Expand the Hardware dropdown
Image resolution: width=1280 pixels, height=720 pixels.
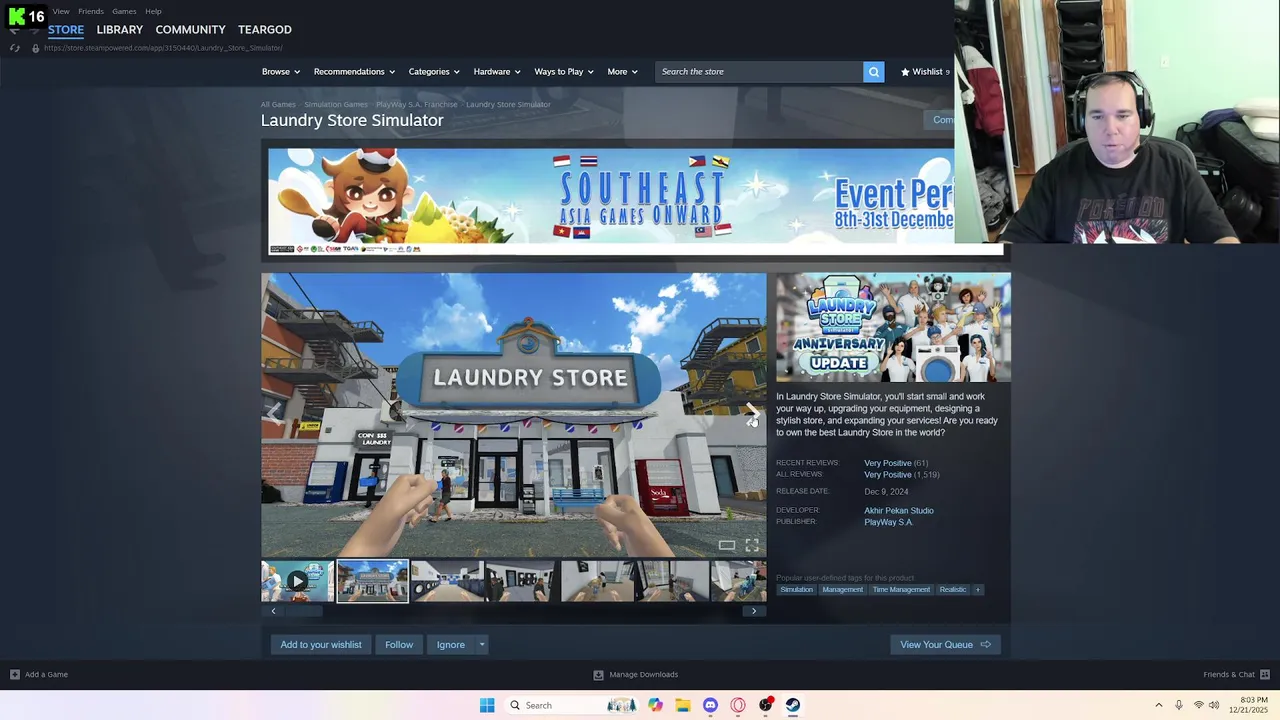click(x=497, y=72)
